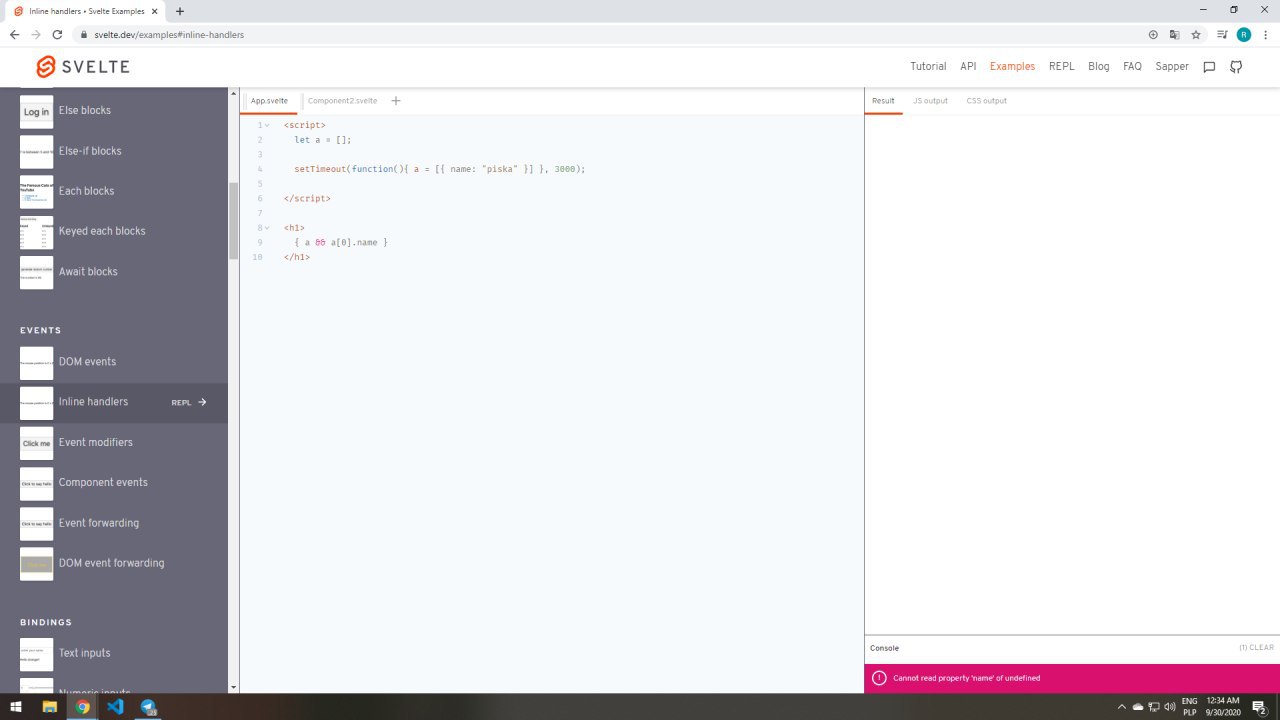Image resolution: width=1280 pixels, height=720 pixels.
Task: Open Chrome three-dot menu
Action: point(1265,34)
